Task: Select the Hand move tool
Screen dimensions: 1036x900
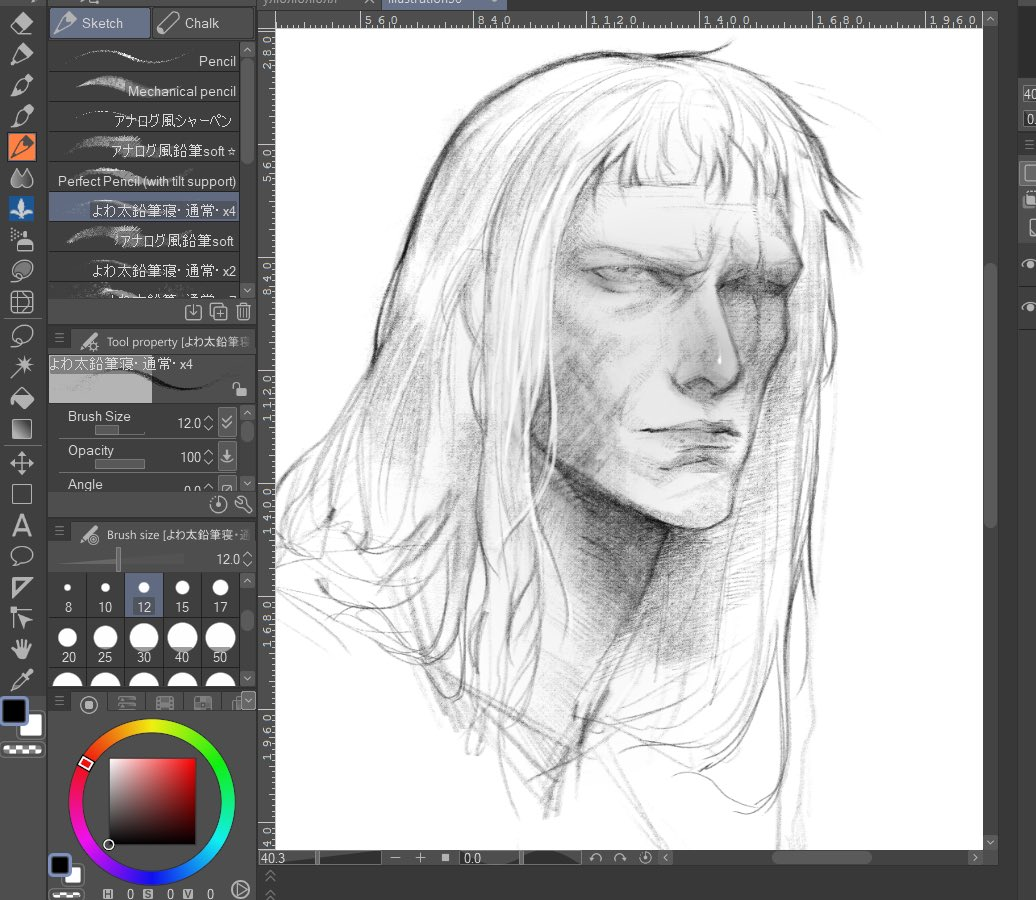Action: pyautogui.click(x=22, y=649)
